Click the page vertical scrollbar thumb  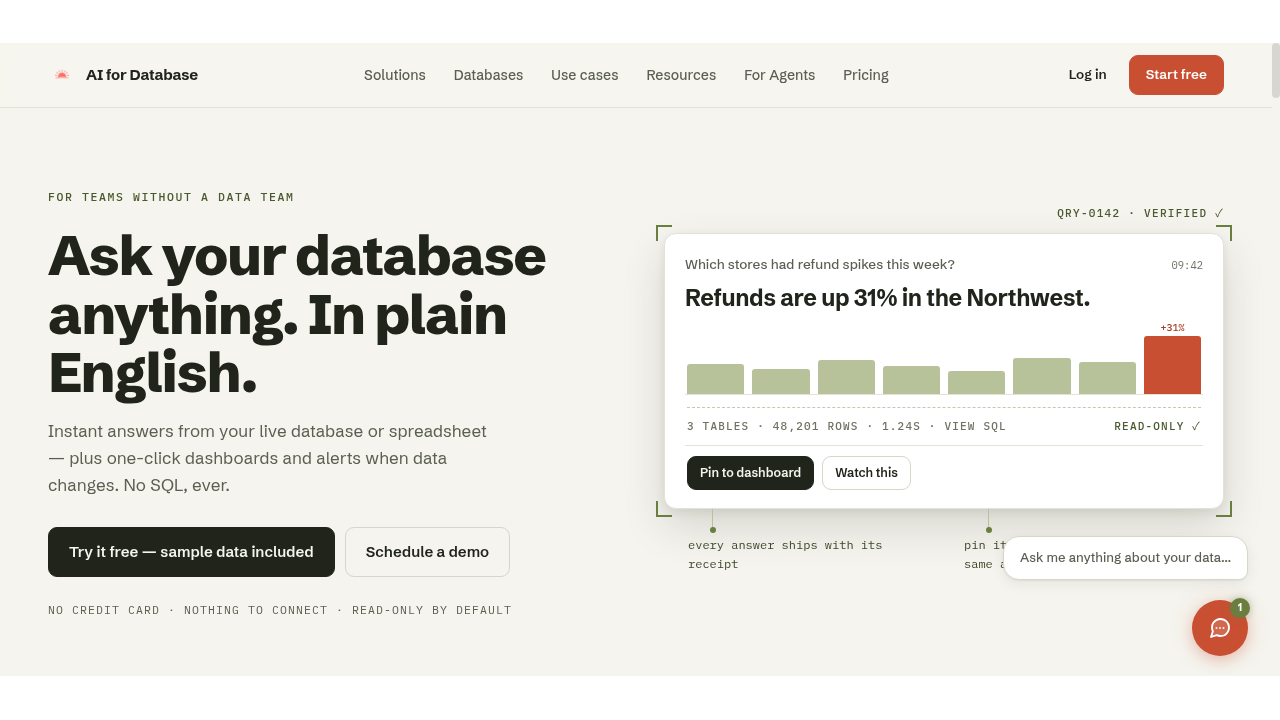pyautogui.click(x=1276, y=70)
